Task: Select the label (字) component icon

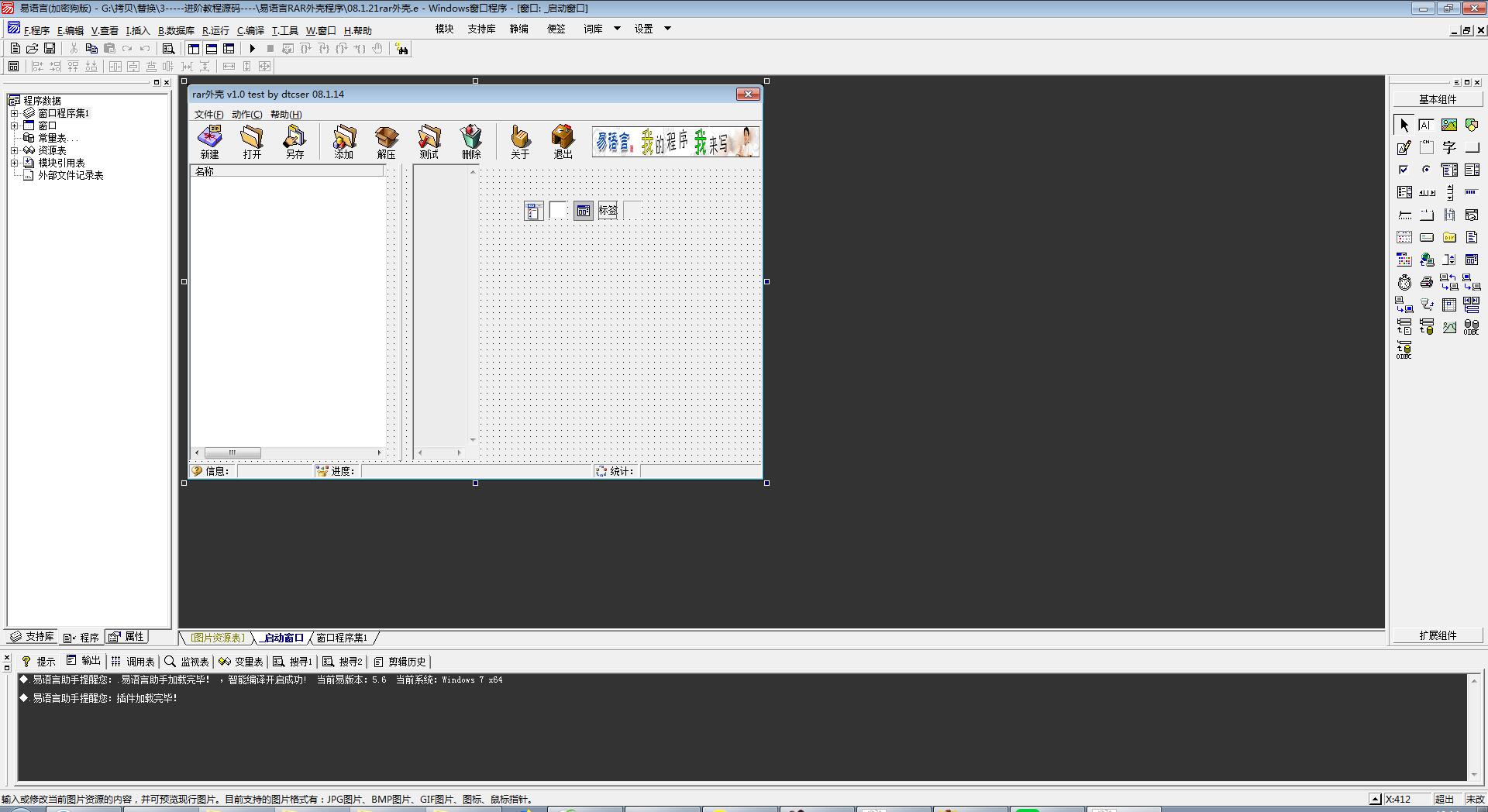Action: [x=1449, y=147]
